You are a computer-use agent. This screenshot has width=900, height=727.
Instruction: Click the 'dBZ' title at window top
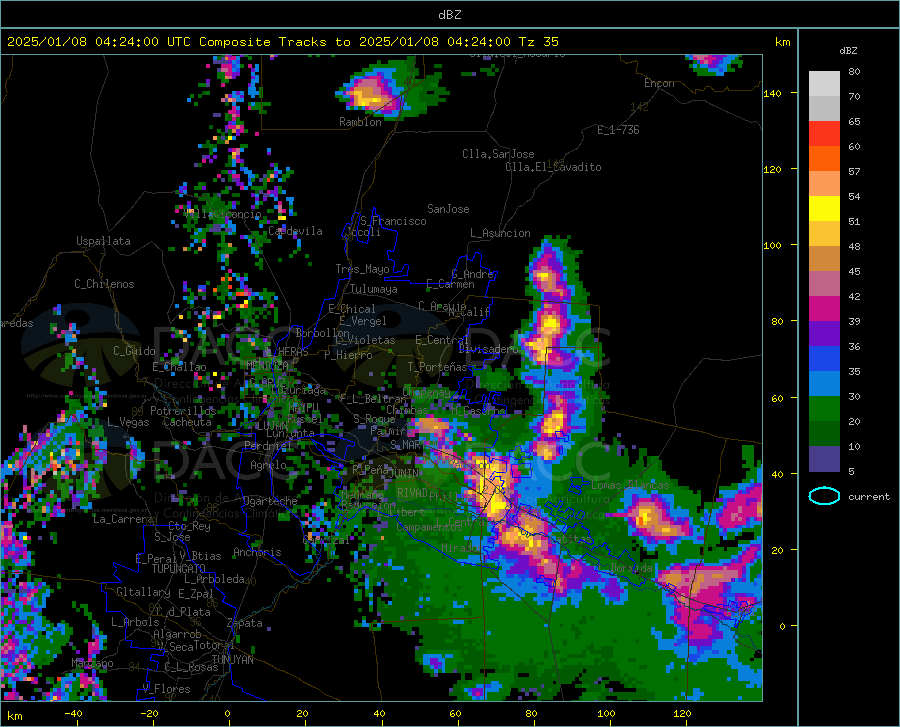click(x=449, y=15)
